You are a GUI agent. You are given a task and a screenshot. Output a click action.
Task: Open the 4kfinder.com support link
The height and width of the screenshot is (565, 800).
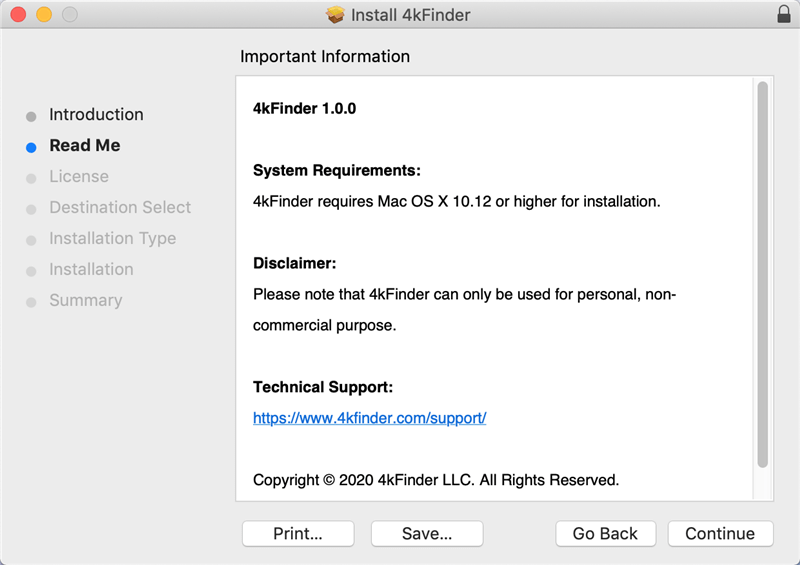[x=369, y=418]
